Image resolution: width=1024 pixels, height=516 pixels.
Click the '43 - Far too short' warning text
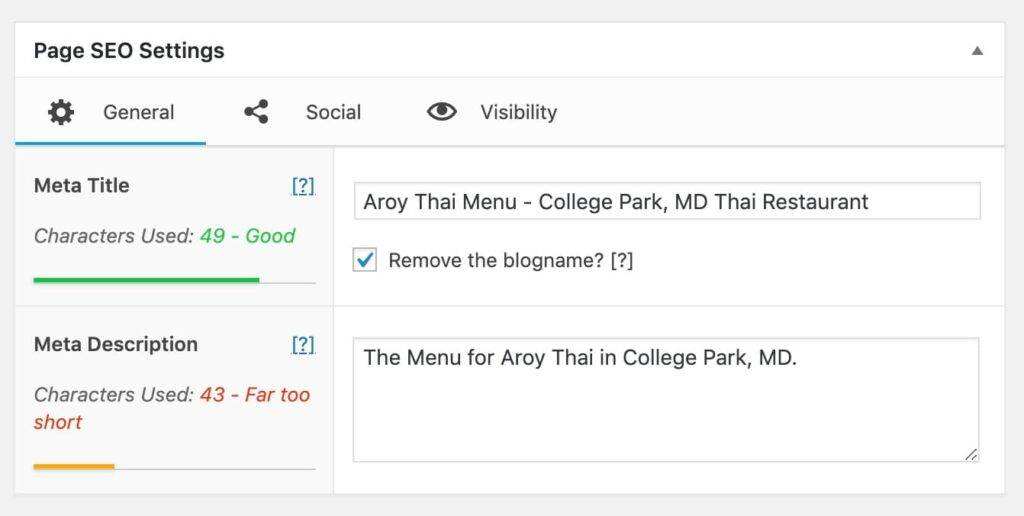[x=254, y=395]
